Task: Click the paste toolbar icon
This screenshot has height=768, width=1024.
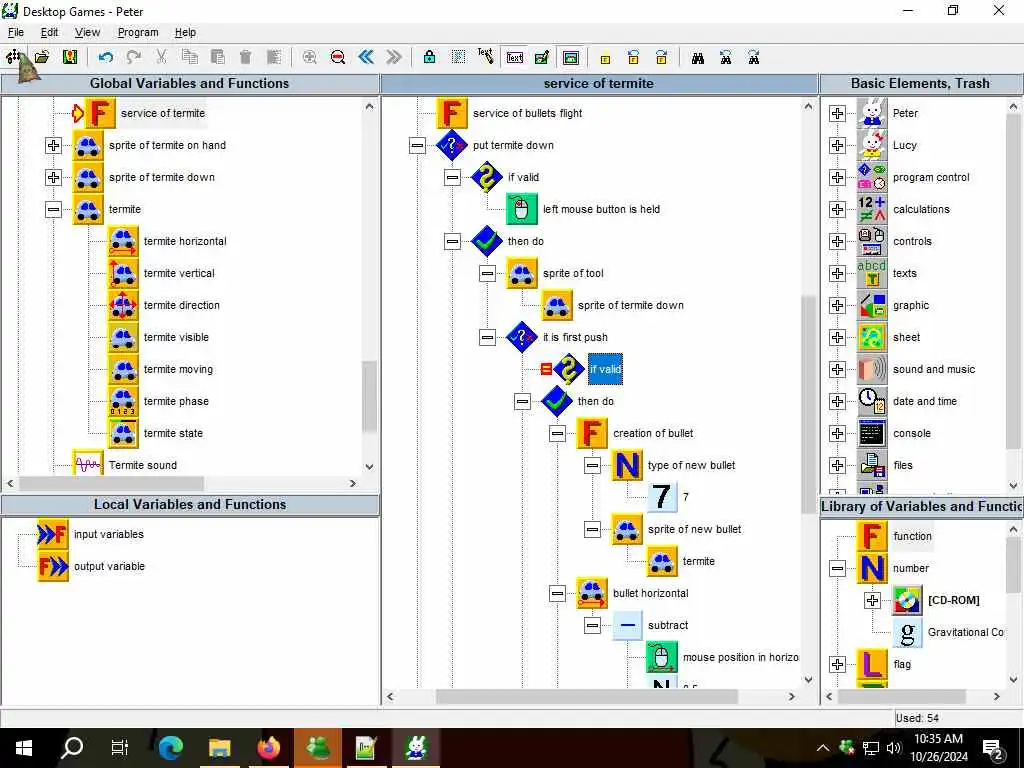Action: [x=217, y=57]
